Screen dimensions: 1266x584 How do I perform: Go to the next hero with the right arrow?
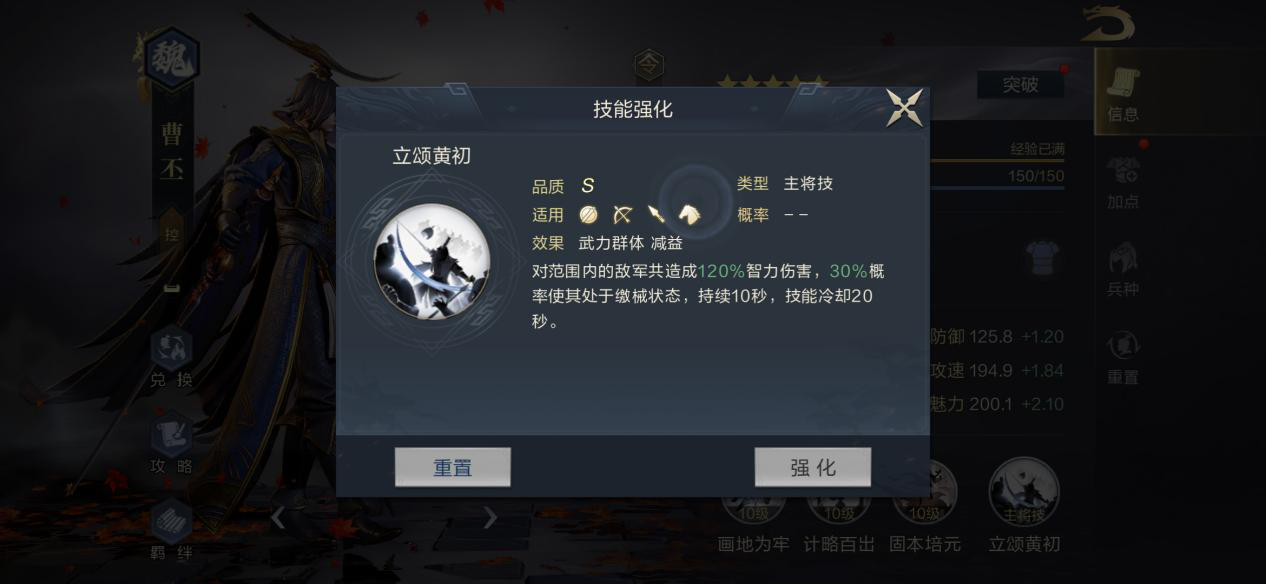tap(490, 517)
